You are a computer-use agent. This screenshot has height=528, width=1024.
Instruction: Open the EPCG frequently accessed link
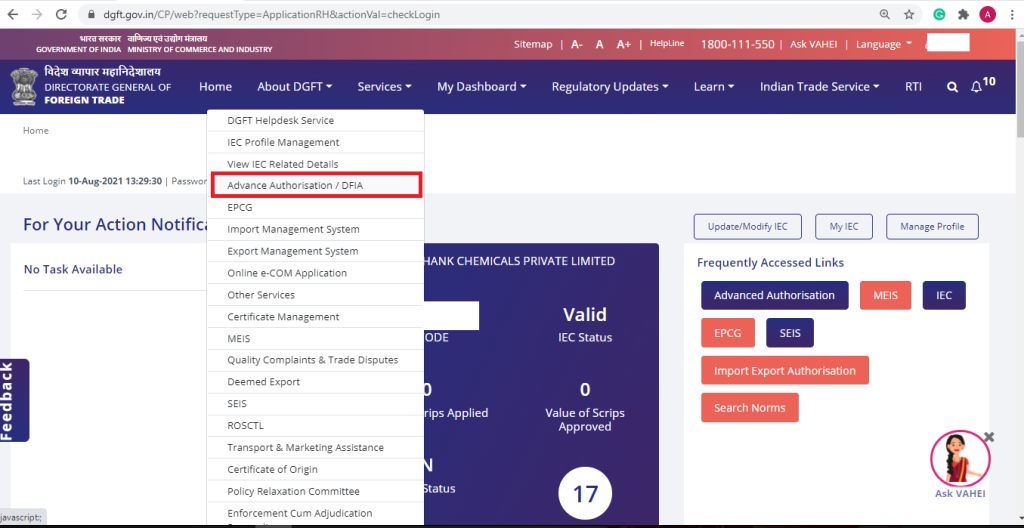click(x=728, y=333)
